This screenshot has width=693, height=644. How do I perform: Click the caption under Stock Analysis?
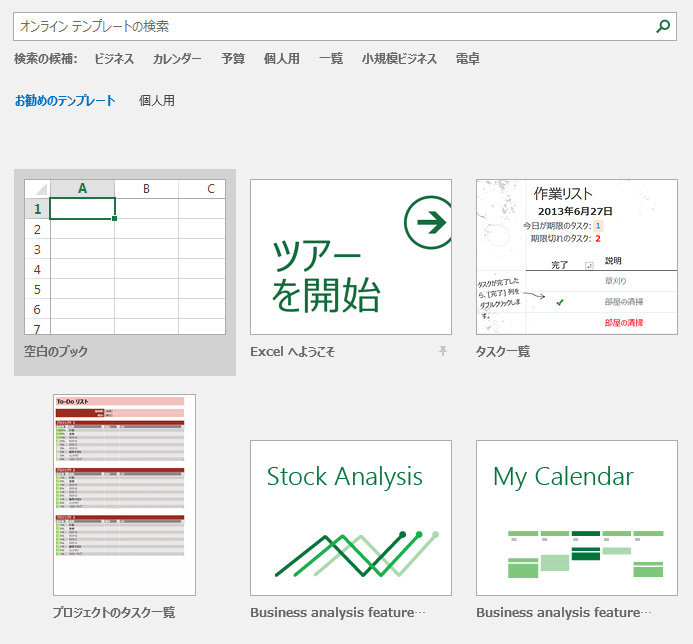tap(338, 612)
